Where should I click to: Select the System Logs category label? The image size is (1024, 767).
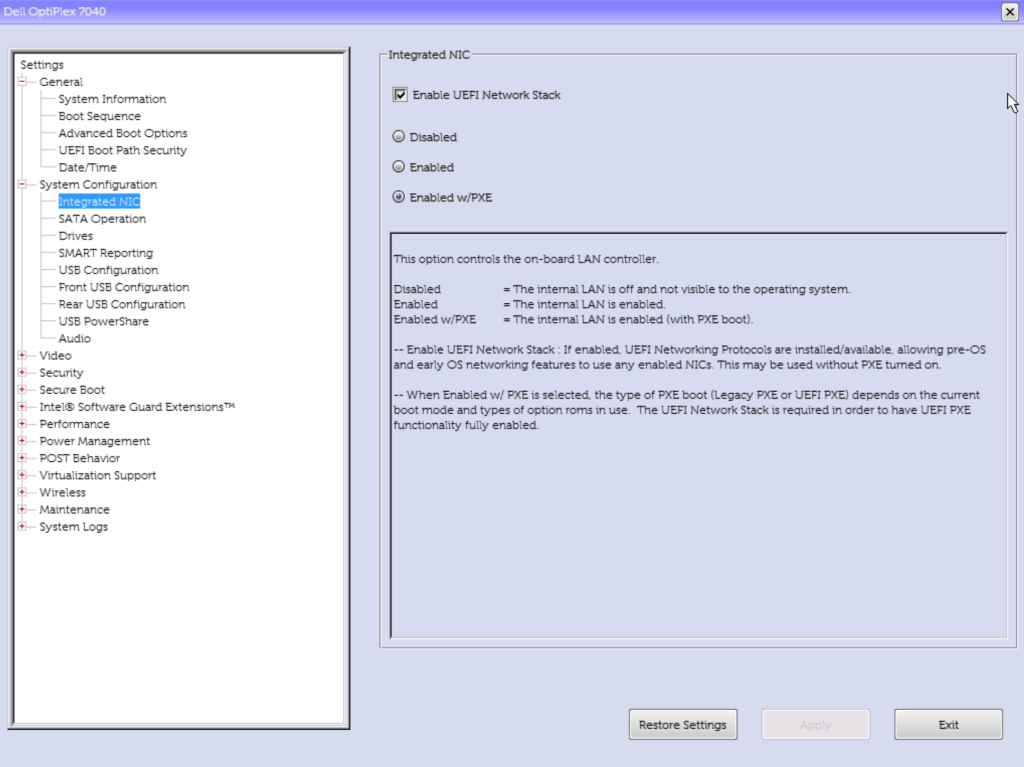click(x=74, y=526)
